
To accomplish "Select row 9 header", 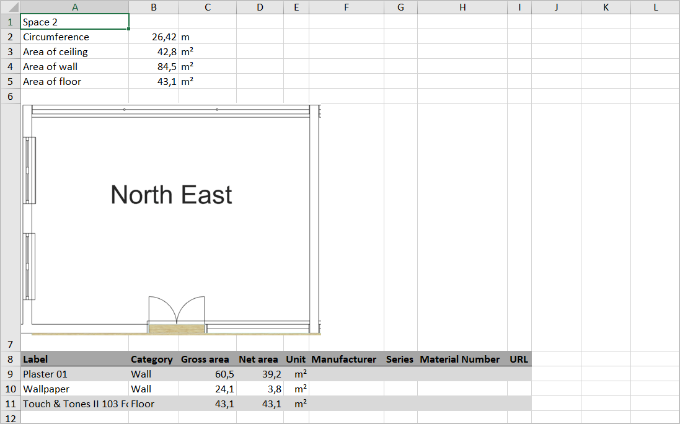I will click(x=10, y=374).
